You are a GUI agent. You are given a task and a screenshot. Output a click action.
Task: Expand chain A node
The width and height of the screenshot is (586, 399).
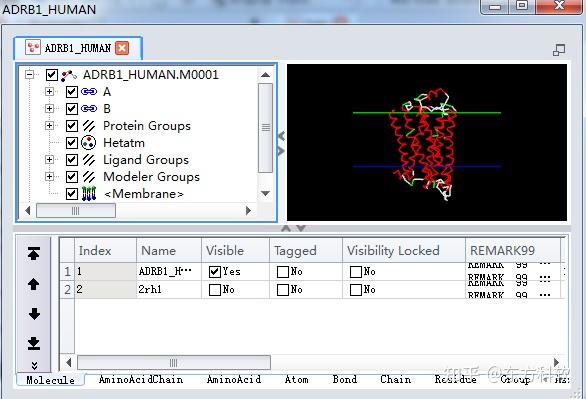(x=49, y=92)
